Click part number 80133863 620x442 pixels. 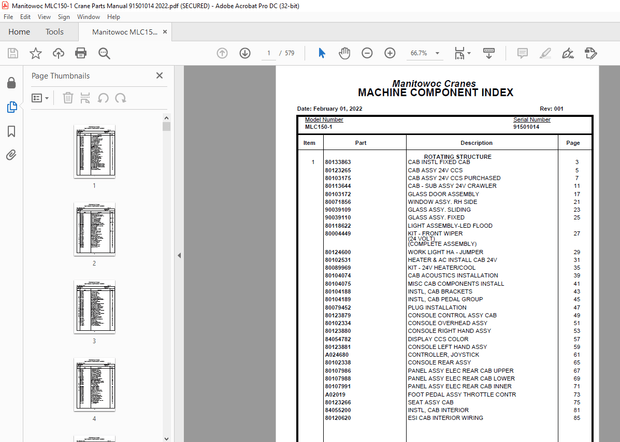[338, 162]
